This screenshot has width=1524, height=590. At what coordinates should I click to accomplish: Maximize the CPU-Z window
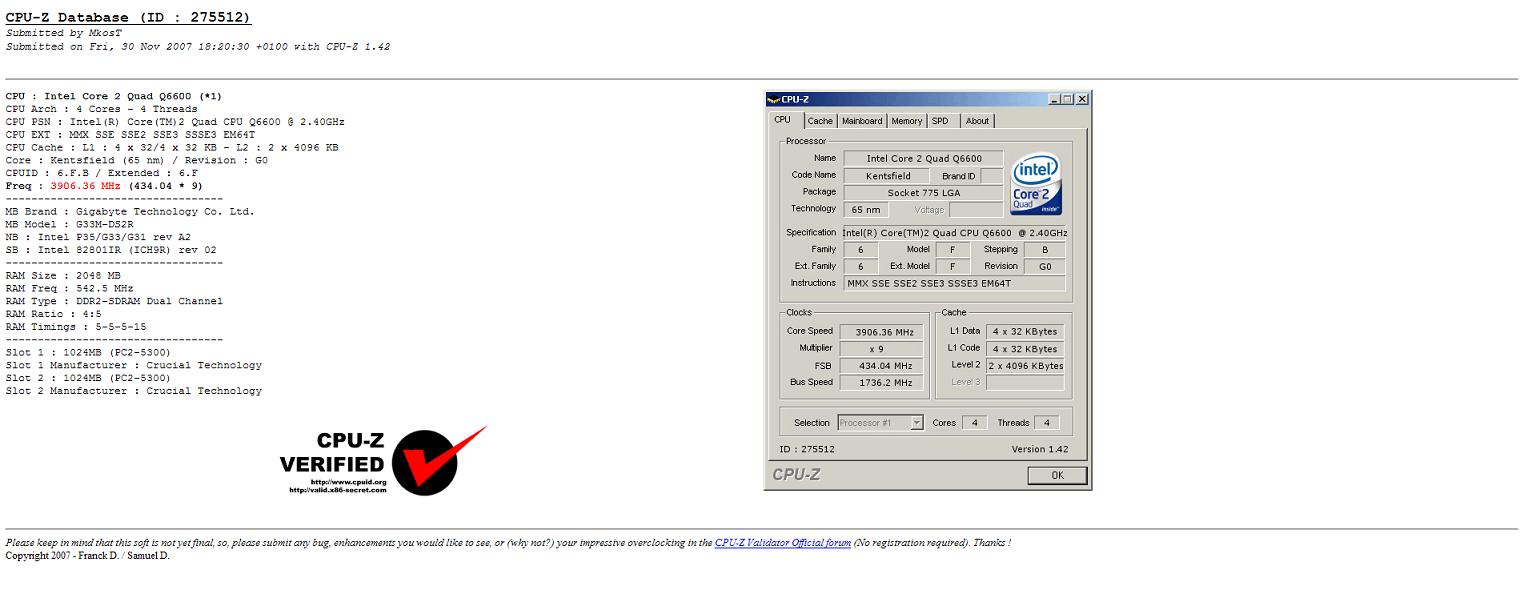point(1068,99)
